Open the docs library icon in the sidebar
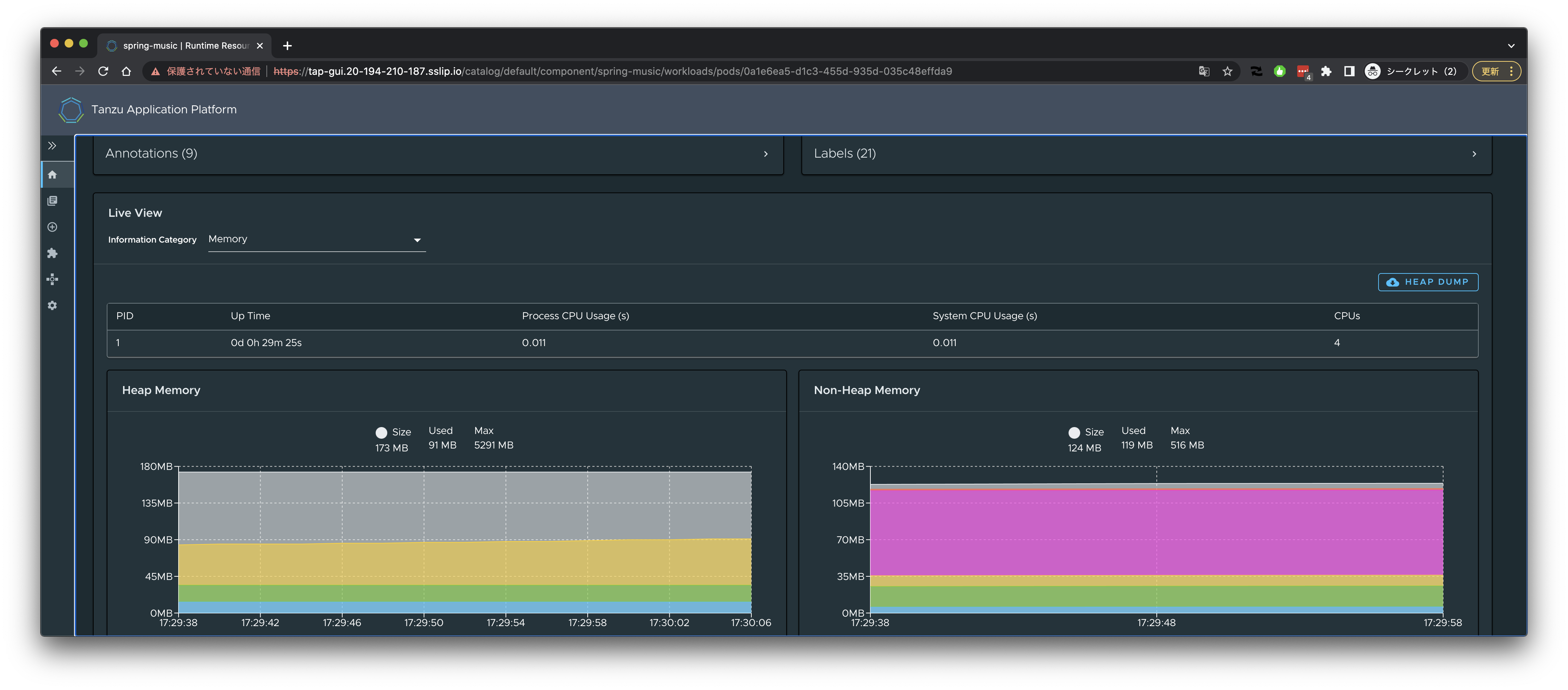 pos(52,201)
